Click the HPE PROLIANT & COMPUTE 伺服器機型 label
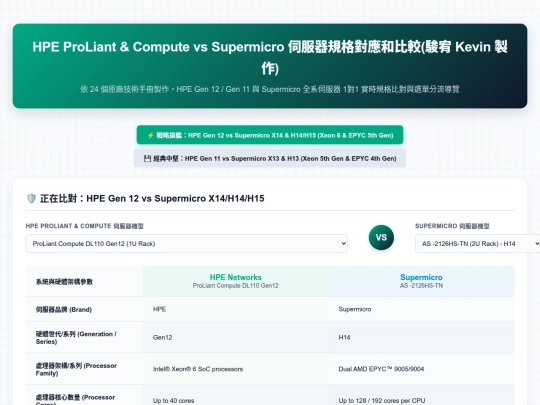Image resolution: width=540 pixels, height=405 pixels. [84, 226]
